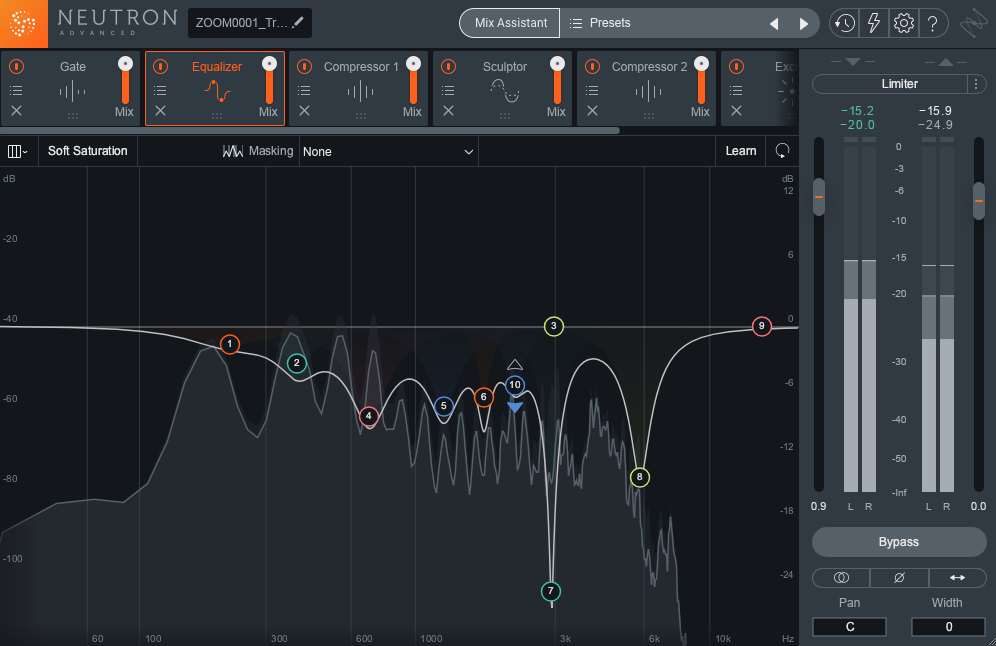The height and width of the screenshot is (646, 996).
Task: Open Compressor 1 presets list icon
Action: point(304,90)
